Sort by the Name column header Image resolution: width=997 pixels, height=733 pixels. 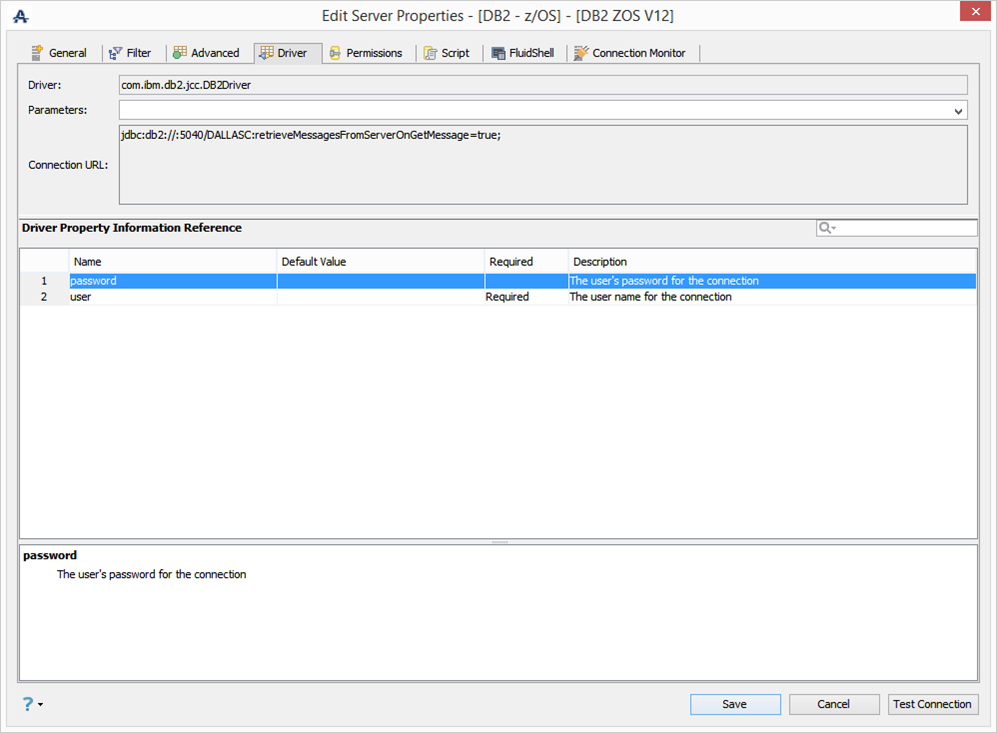[x=172, y=262]
